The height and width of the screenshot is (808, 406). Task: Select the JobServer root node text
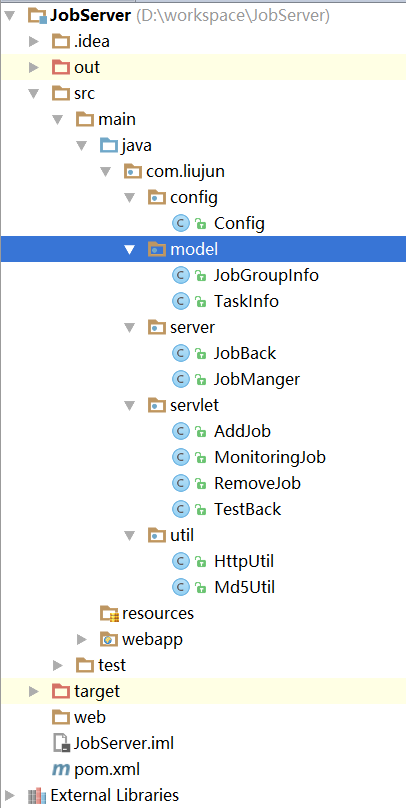click(x=90, y=16)
